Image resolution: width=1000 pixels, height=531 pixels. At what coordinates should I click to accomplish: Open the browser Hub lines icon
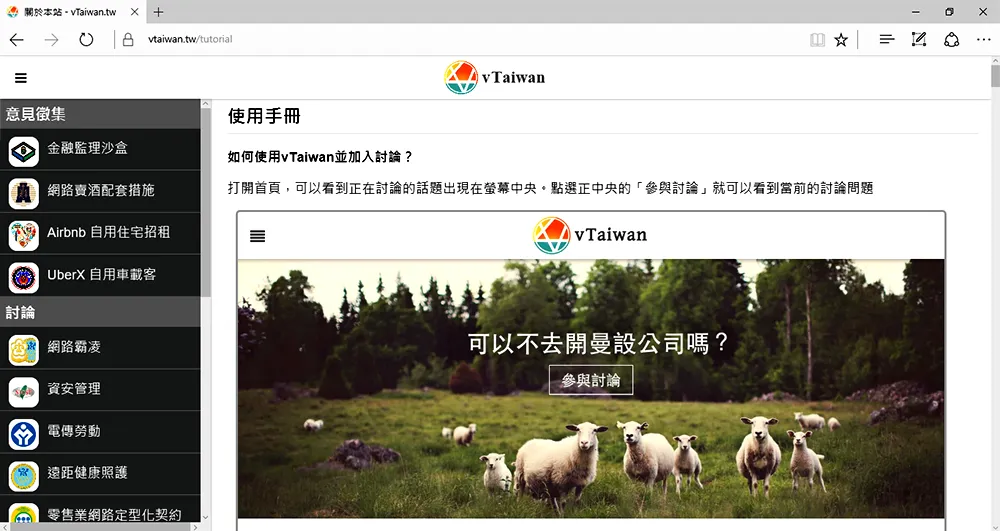pos(886,40)
